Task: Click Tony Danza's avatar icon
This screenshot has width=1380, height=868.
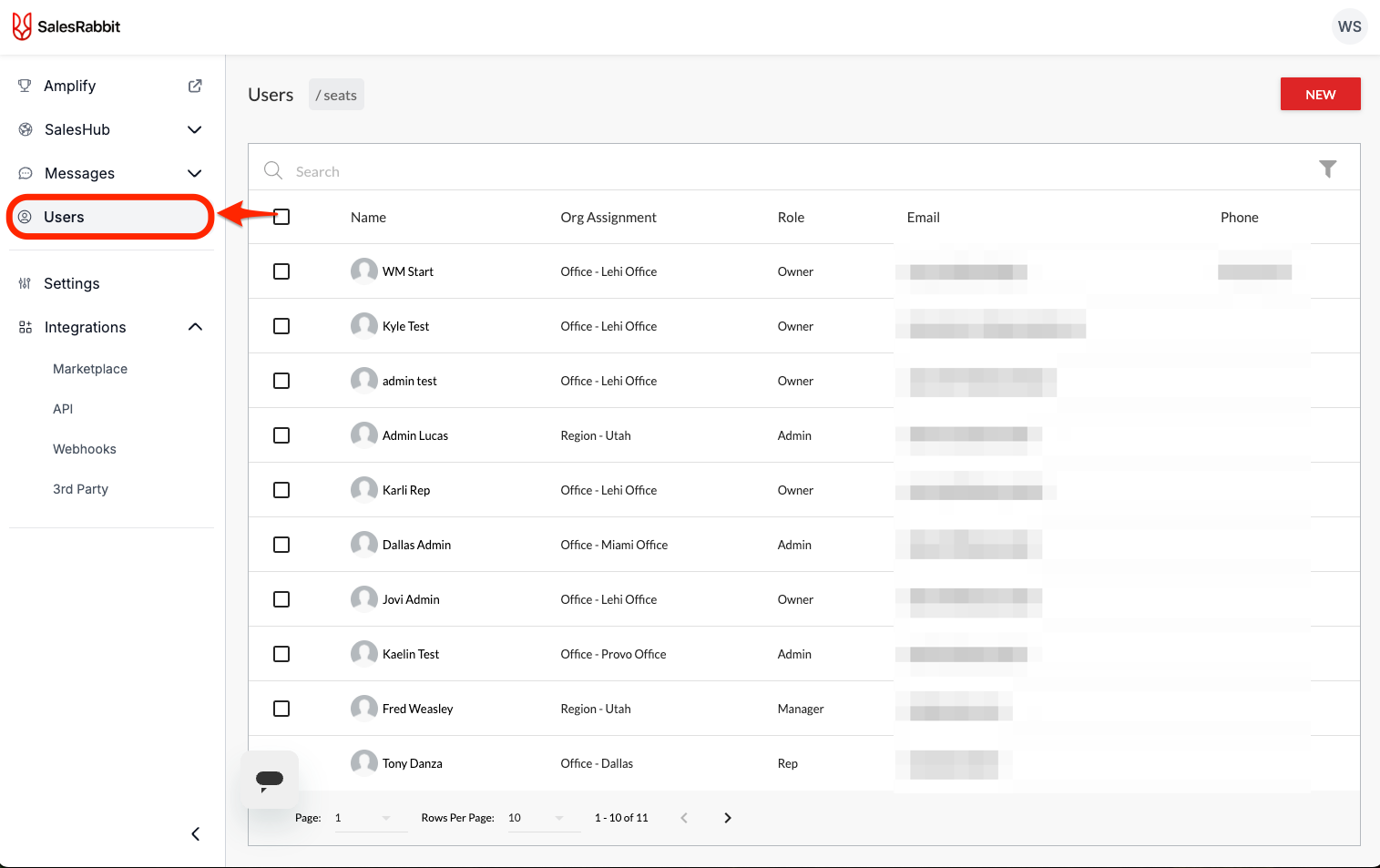Action: 364,763
